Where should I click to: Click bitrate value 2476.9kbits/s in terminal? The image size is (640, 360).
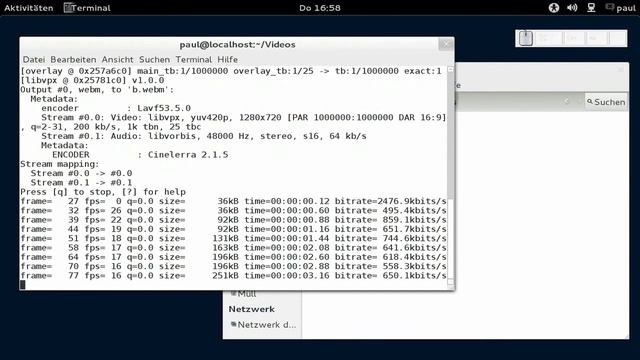point(411,201)
